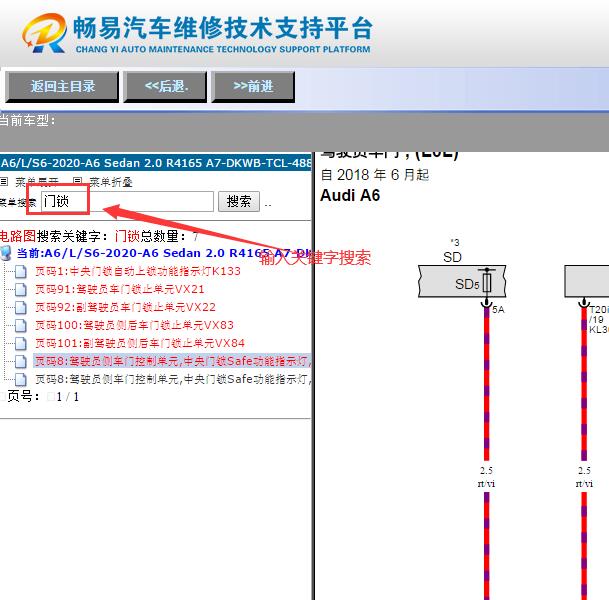This screenshot has width=609, height=600.
Task: Click the 返回主目录 button
Action: 62,87
